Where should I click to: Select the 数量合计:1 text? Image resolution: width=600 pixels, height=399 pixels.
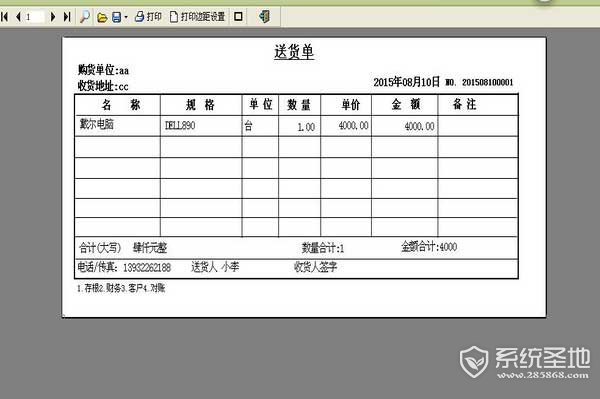click(x=323, y=248)
